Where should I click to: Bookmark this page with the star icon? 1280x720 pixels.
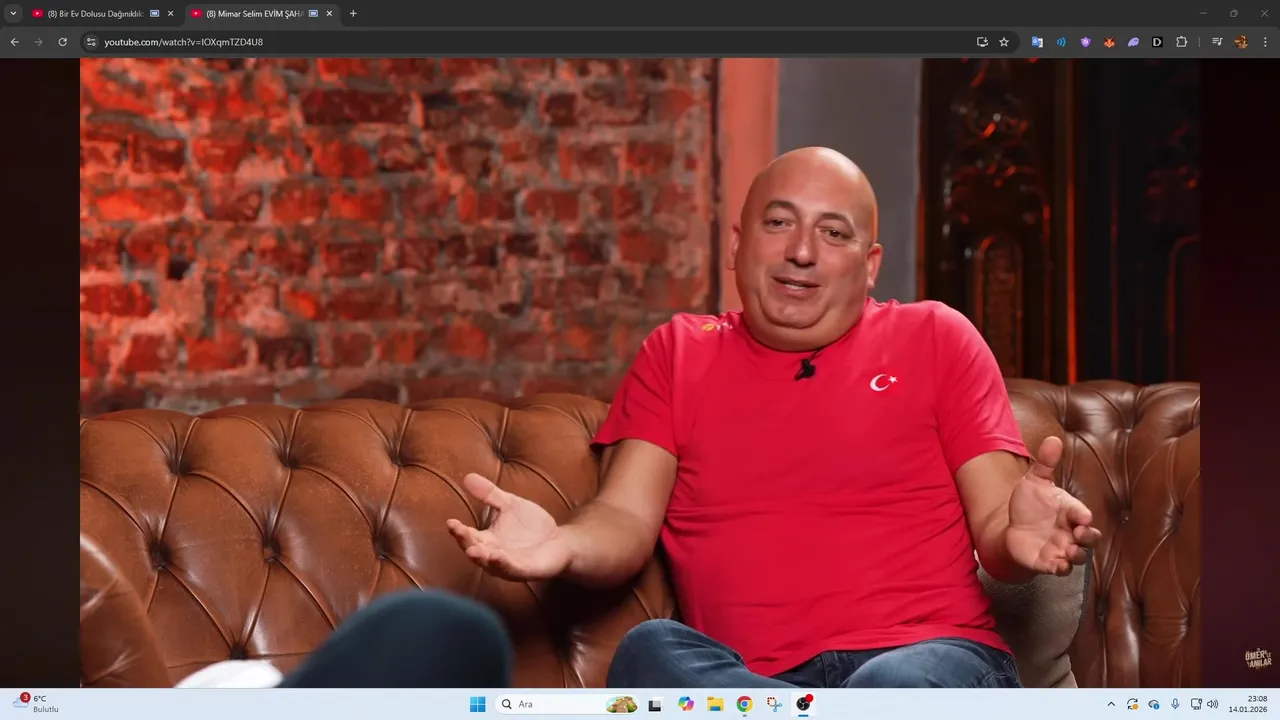coord(1004,42)
